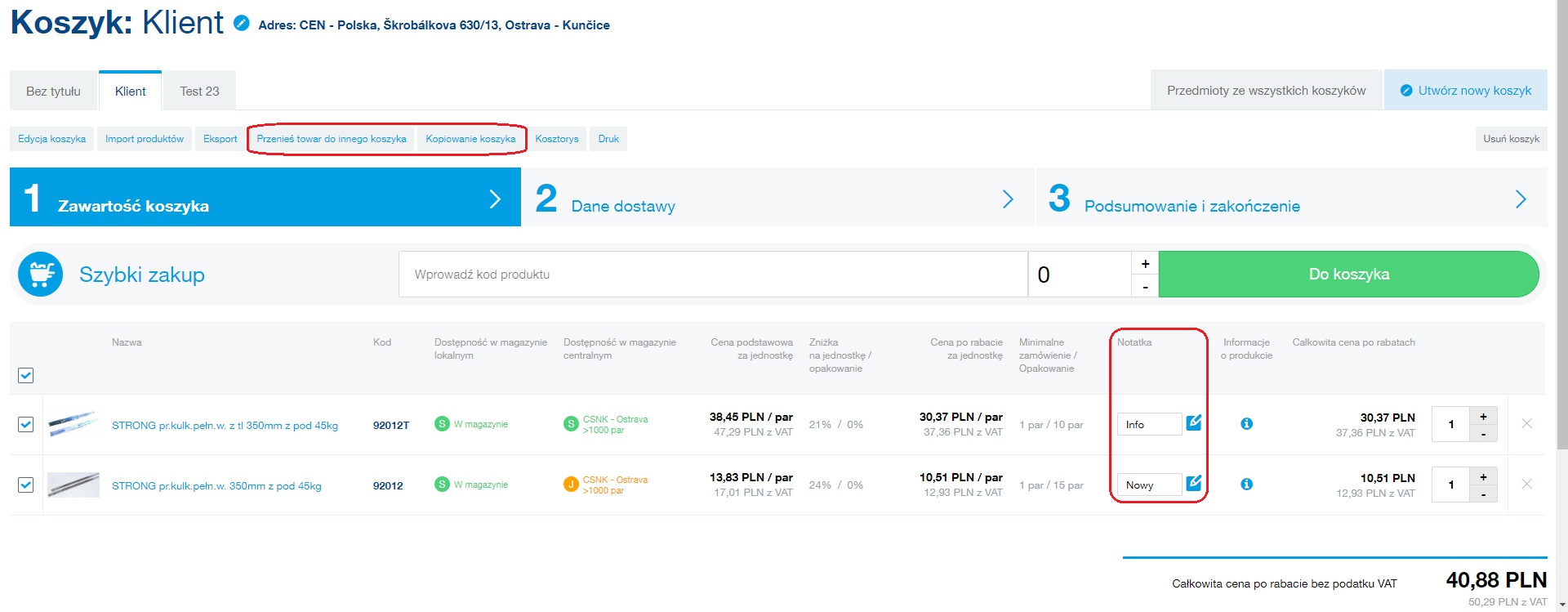Uncheck the checkbox for product 92012
The height and width of the screenshot is (612, 1568).
coord(26,485)
